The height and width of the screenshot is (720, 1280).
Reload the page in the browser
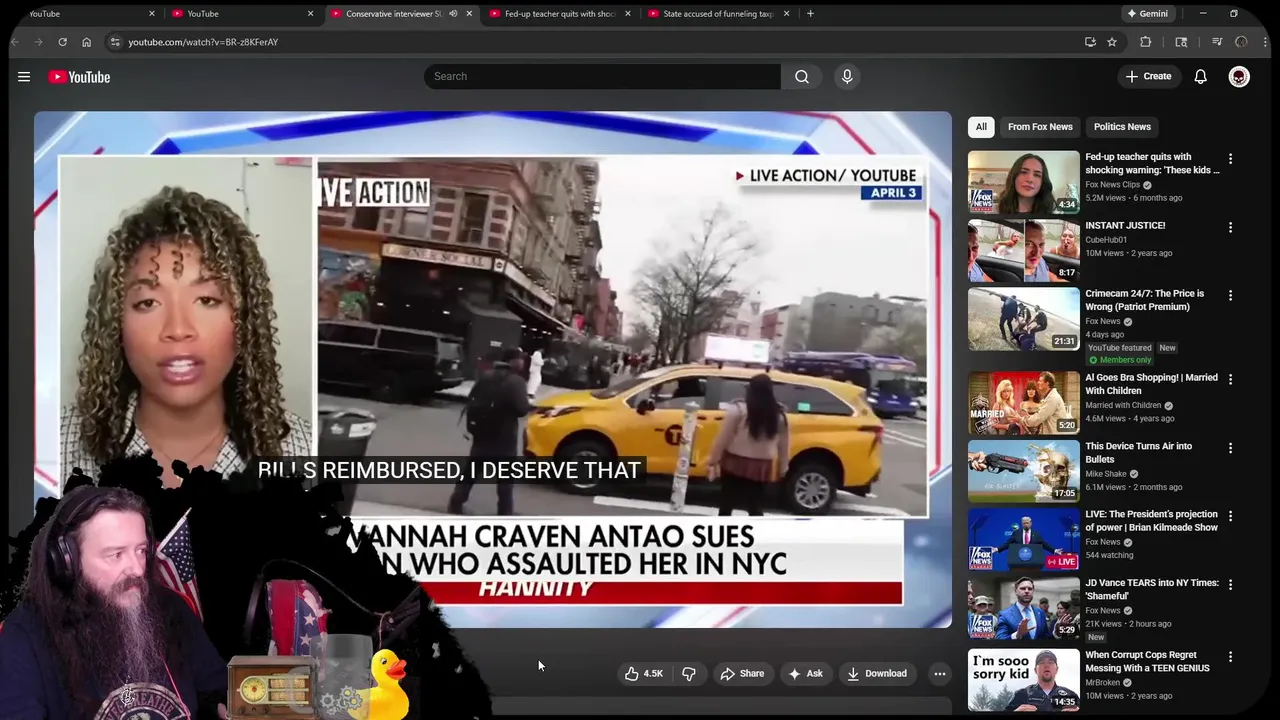coord(62,42)
